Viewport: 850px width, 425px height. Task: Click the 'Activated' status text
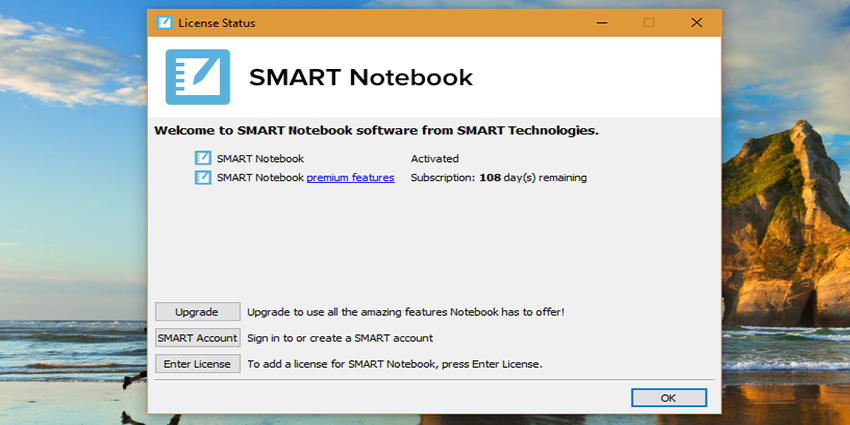pos(435,159)
